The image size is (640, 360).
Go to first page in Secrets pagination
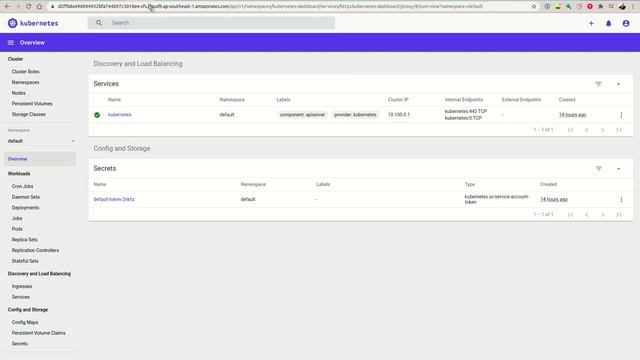tap(570, 215)
